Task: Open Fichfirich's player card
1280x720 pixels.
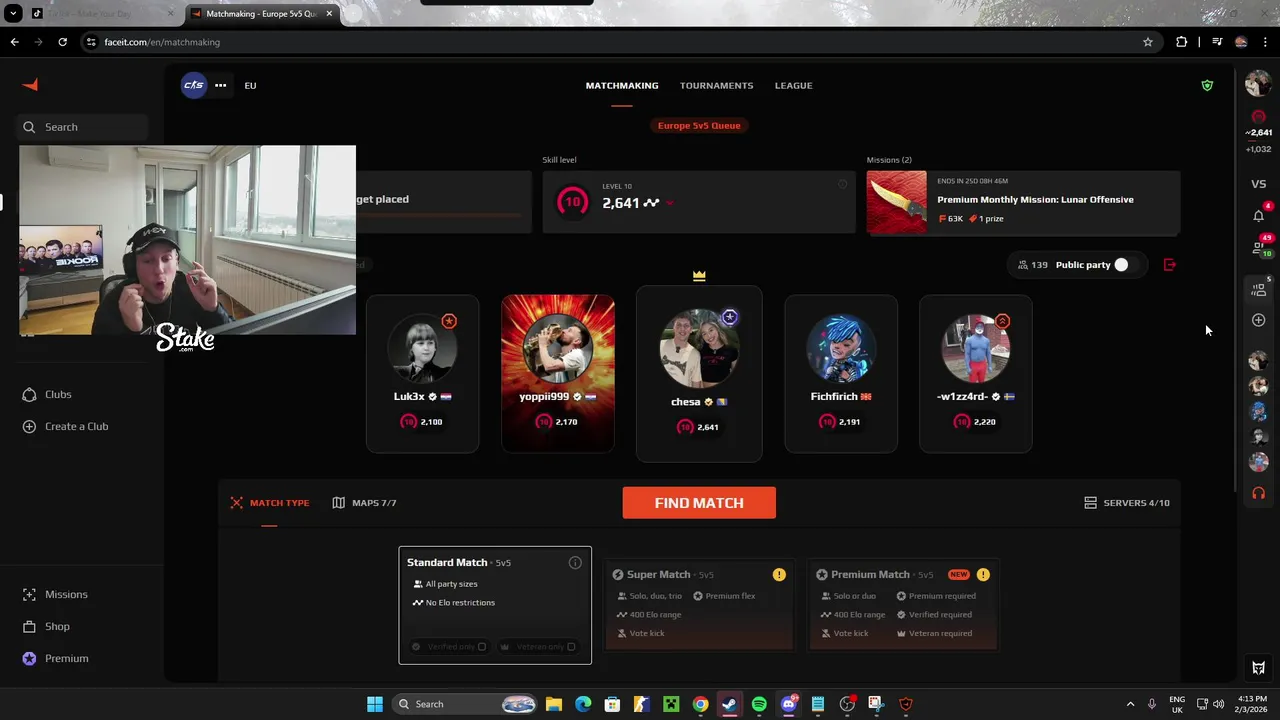Action: [841, 374]
